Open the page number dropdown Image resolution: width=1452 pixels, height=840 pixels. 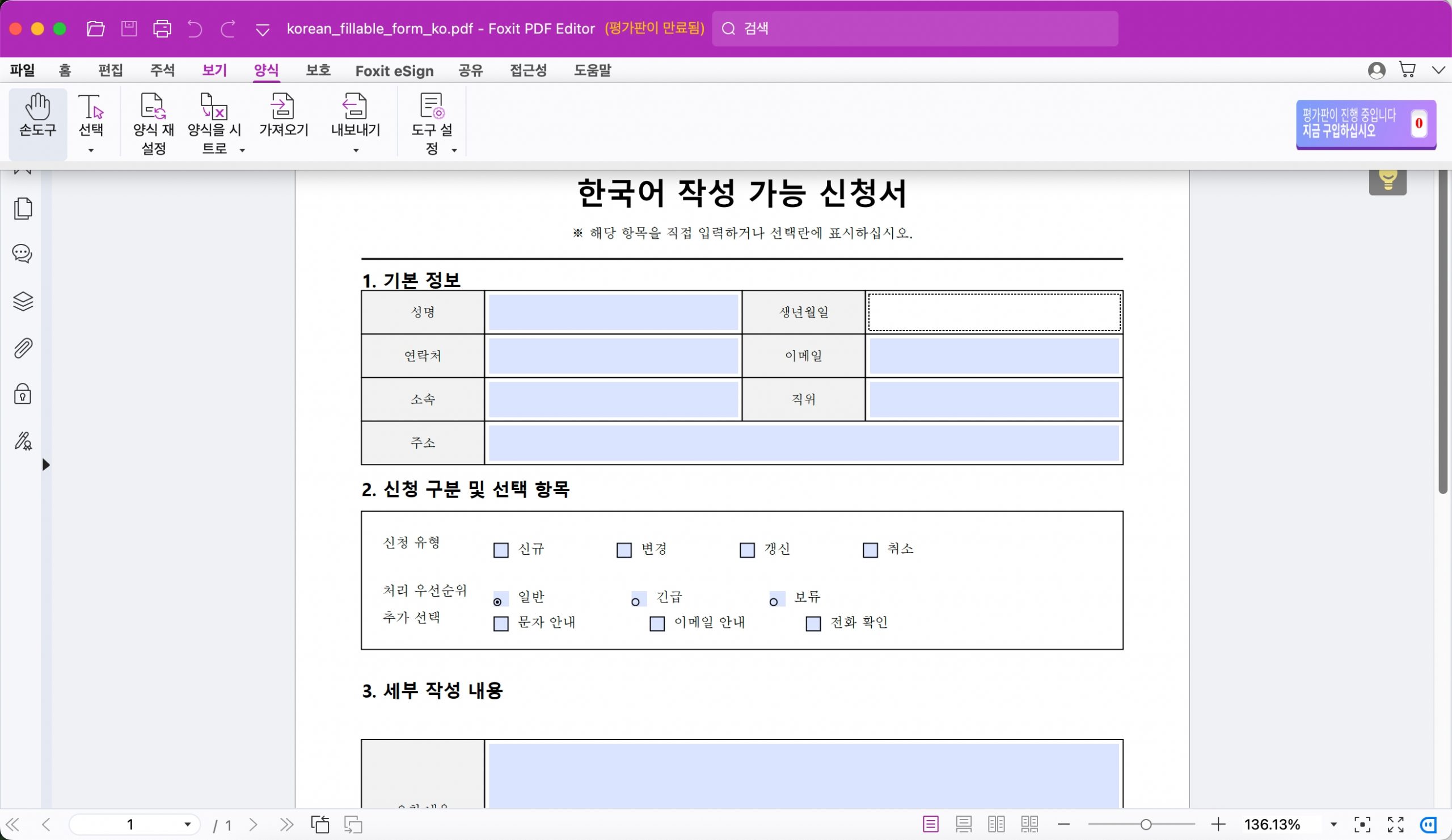(x=187, y=825)
